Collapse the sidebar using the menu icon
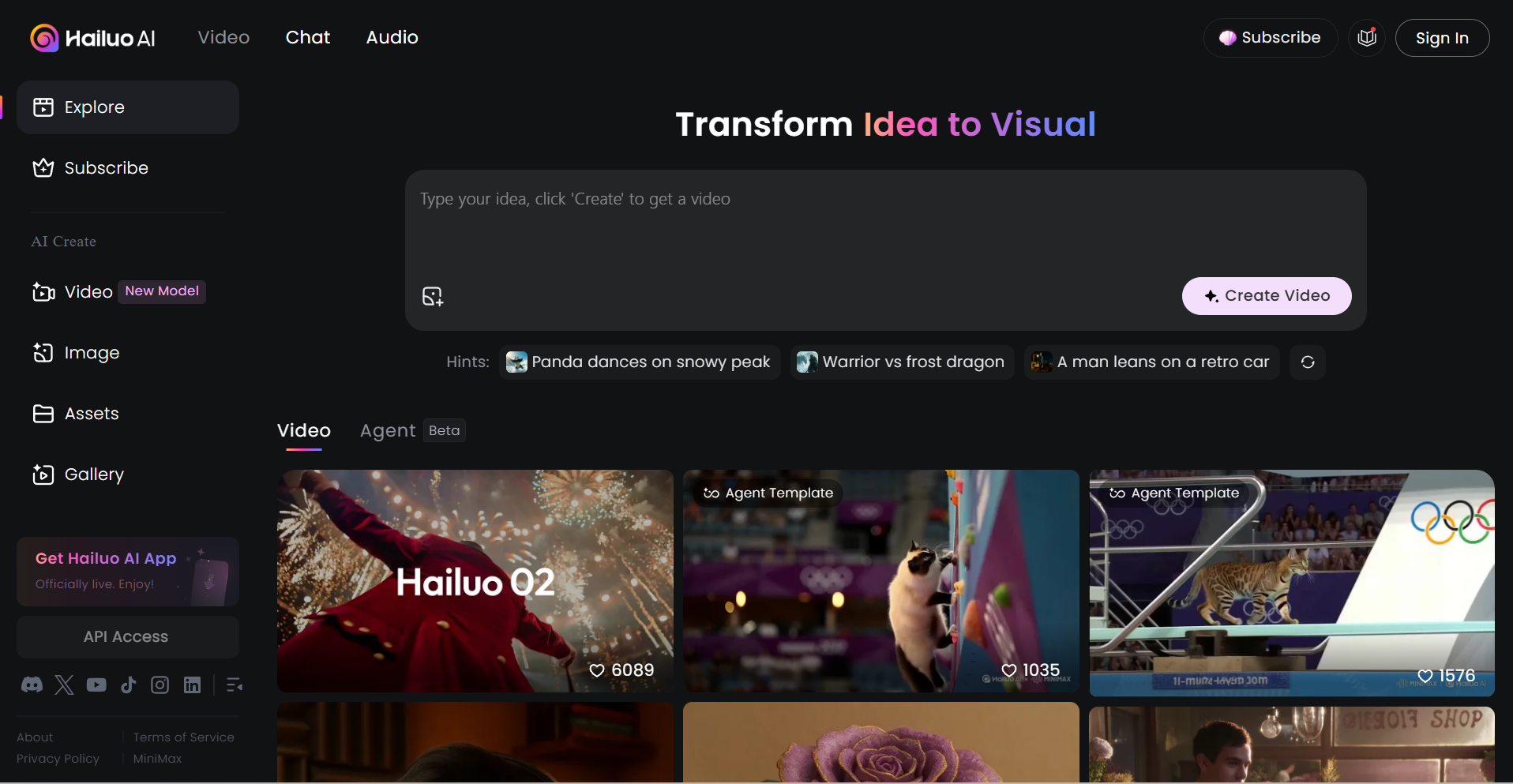Screen dimensions: 1513x784 (235, 685)
